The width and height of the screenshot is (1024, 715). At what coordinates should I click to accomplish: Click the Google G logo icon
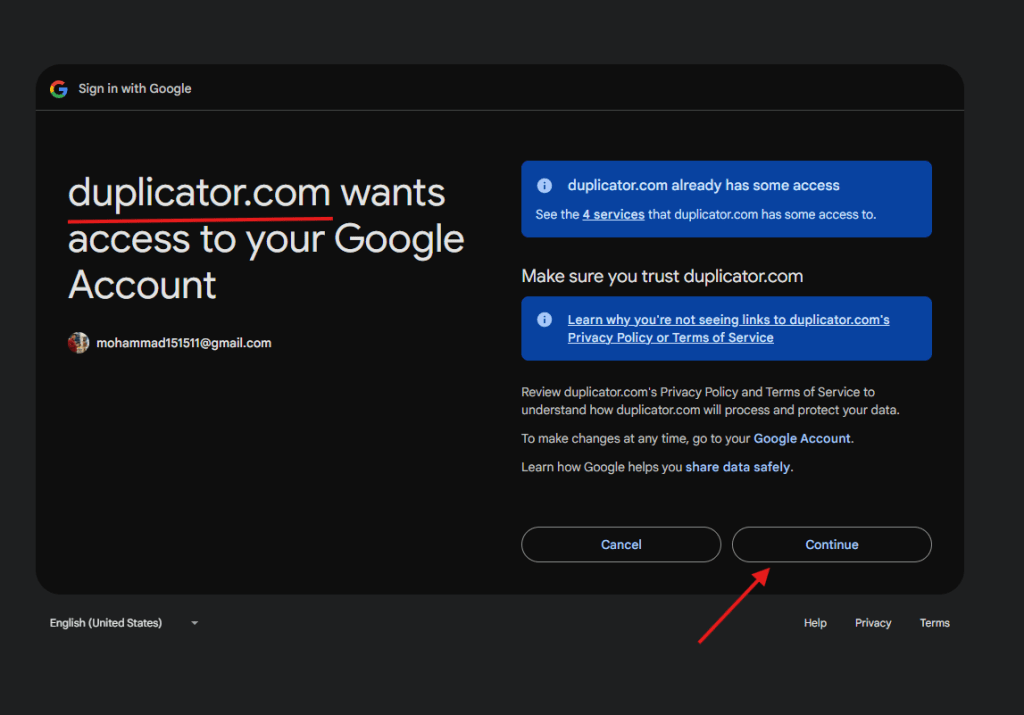click(x=59, y=89)
